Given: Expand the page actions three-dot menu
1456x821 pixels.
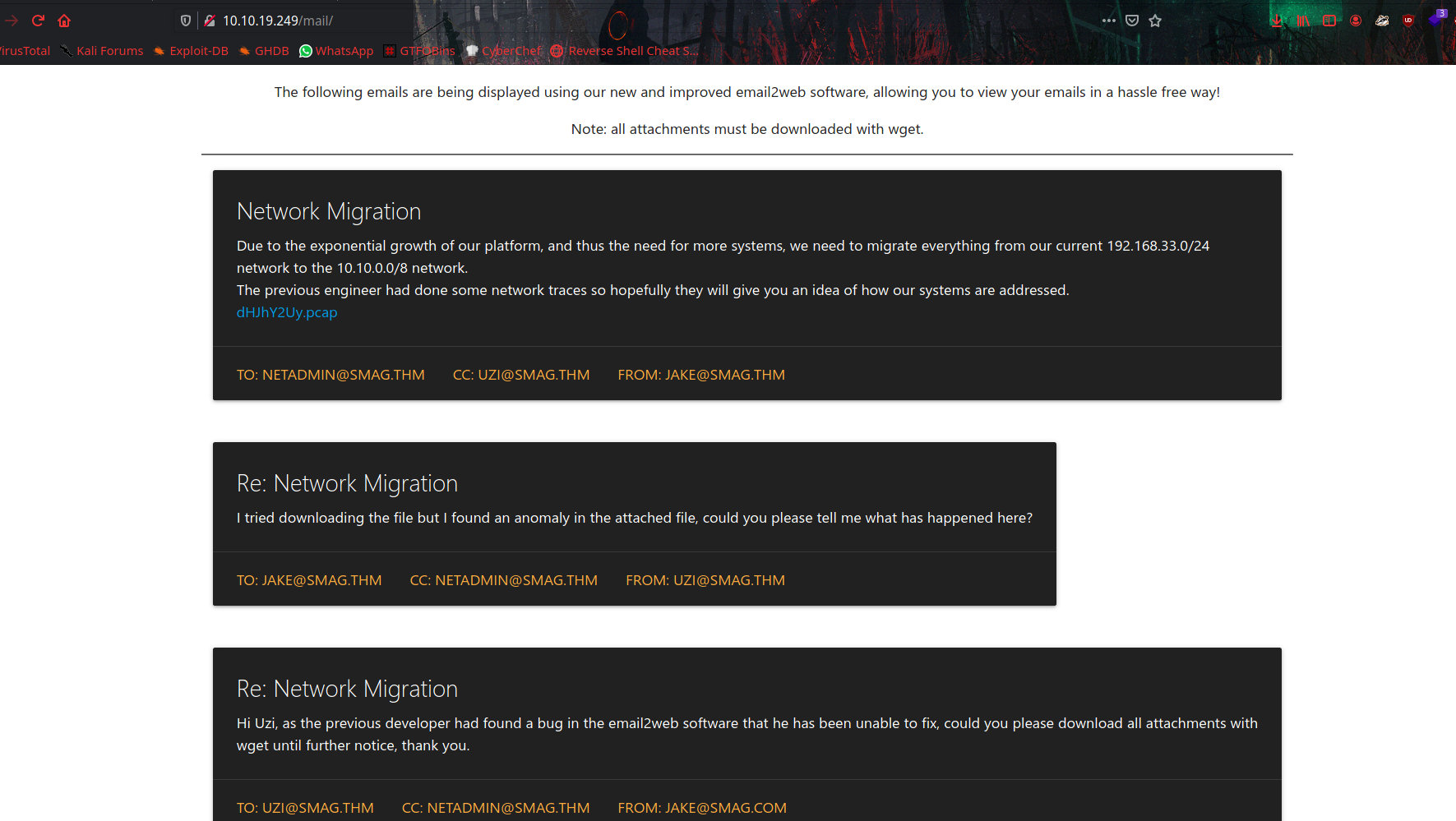Looking at the screenshot, I should point(1109,21).
